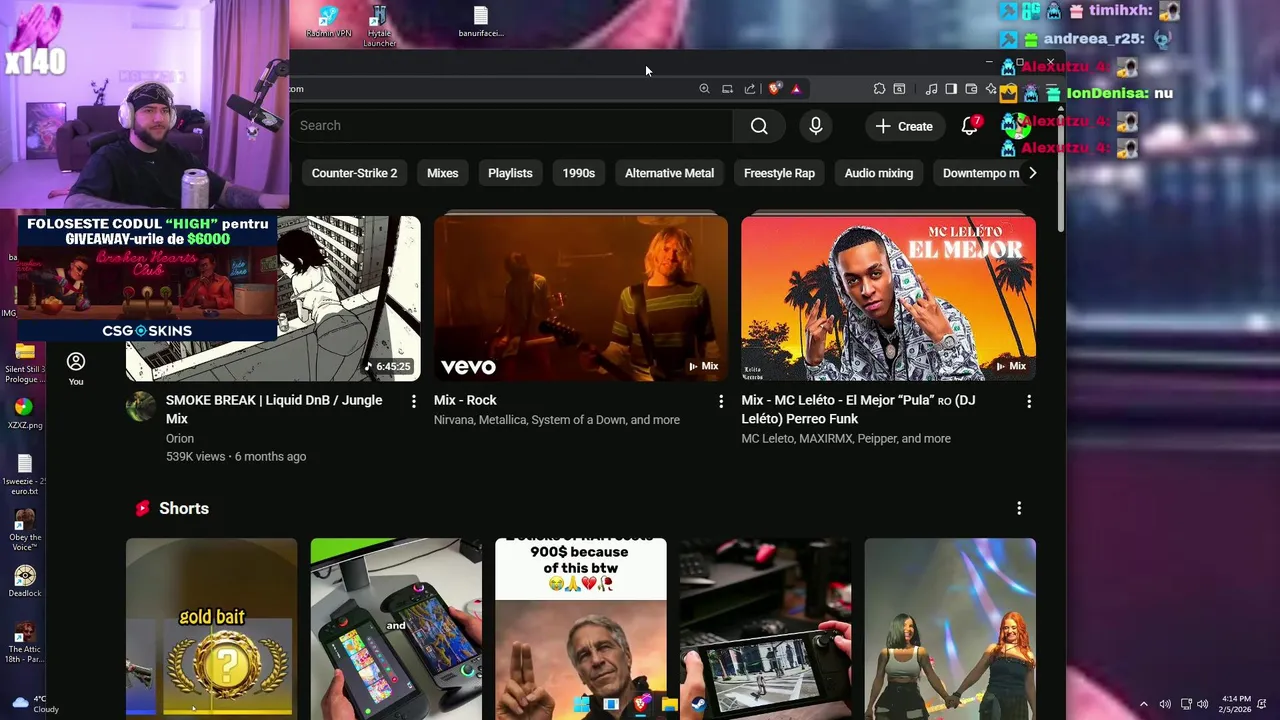
Task: Select the Mixes filter chip
Action: coord(442,173)
